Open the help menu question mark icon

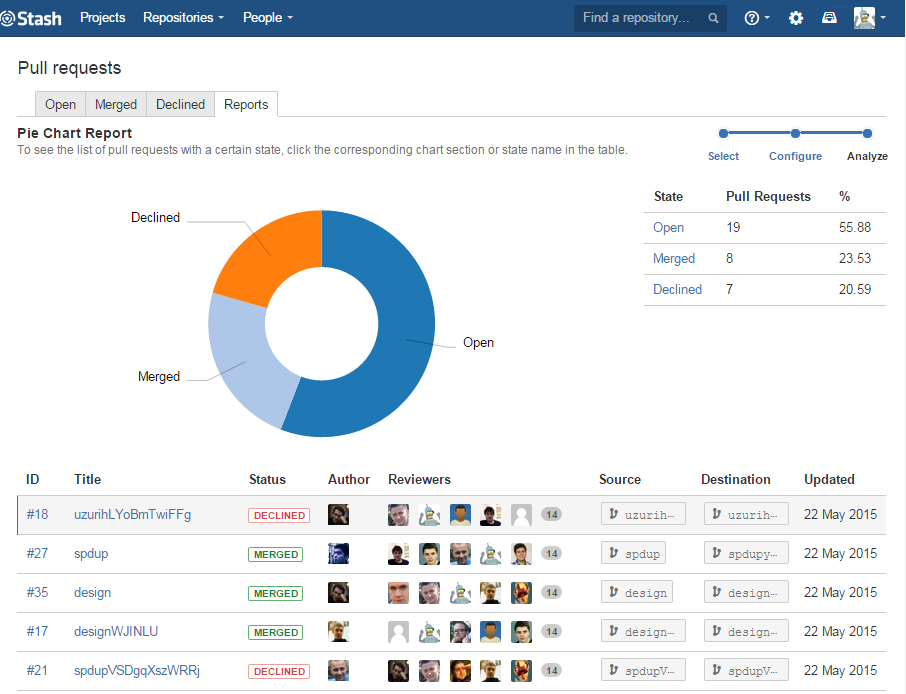[x=752, y=18]
